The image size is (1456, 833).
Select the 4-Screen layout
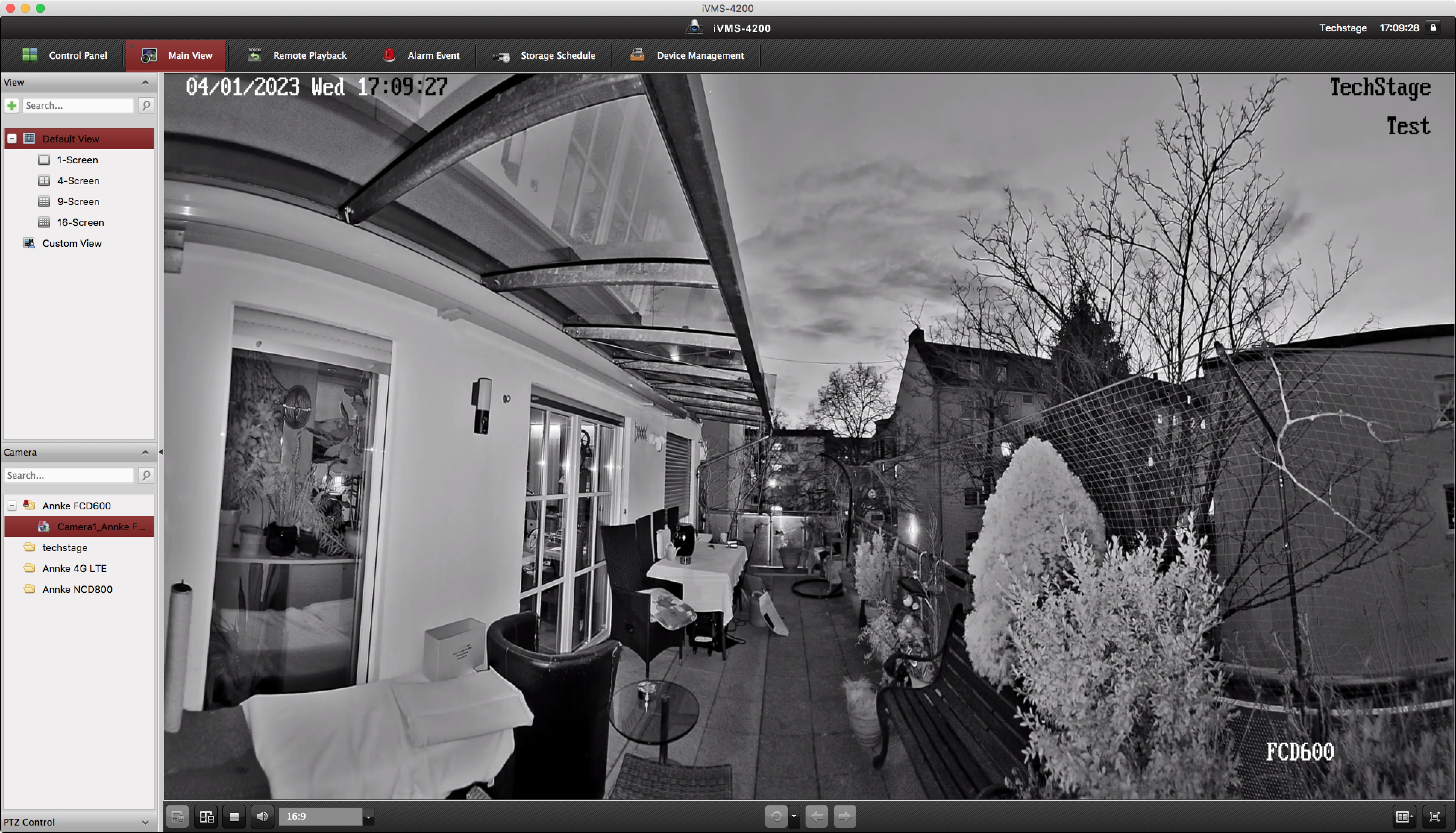78,181
